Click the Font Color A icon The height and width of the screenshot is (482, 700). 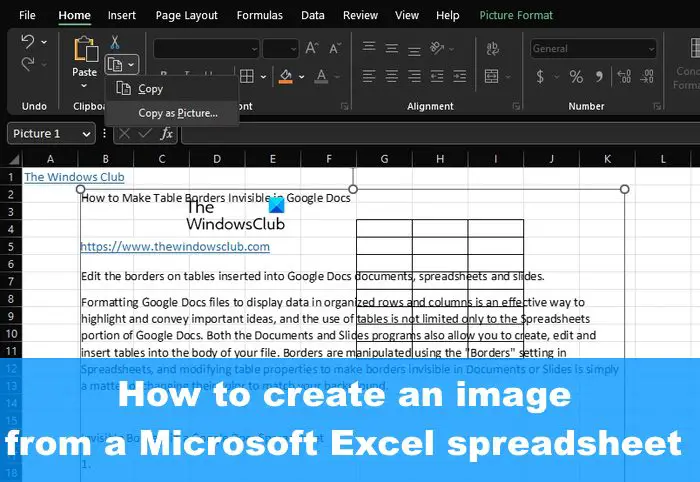(x=321, y=76)
